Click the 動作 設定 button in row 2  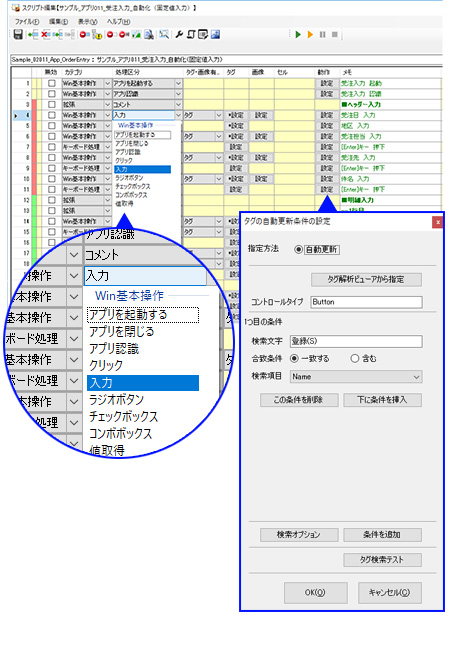[x=327, y=94]
